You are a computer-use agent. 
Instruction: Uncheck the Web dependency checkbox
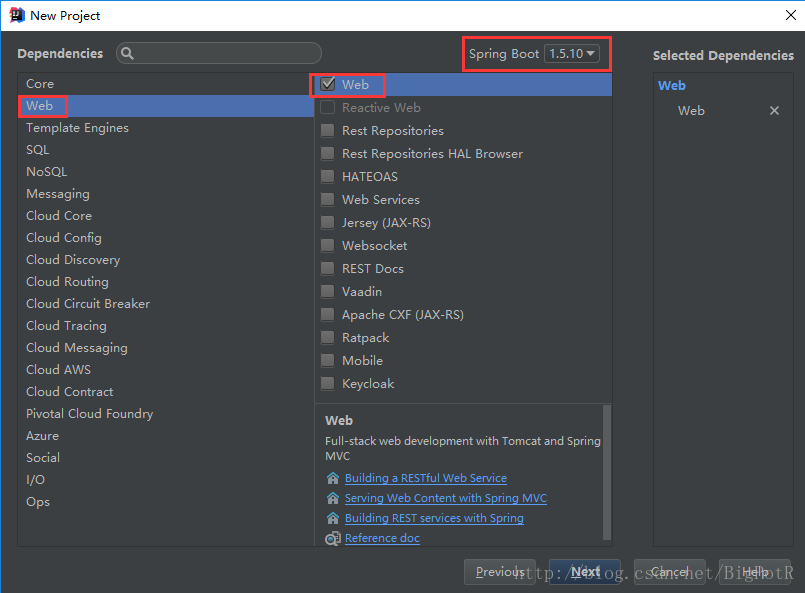tap(328, 84)
